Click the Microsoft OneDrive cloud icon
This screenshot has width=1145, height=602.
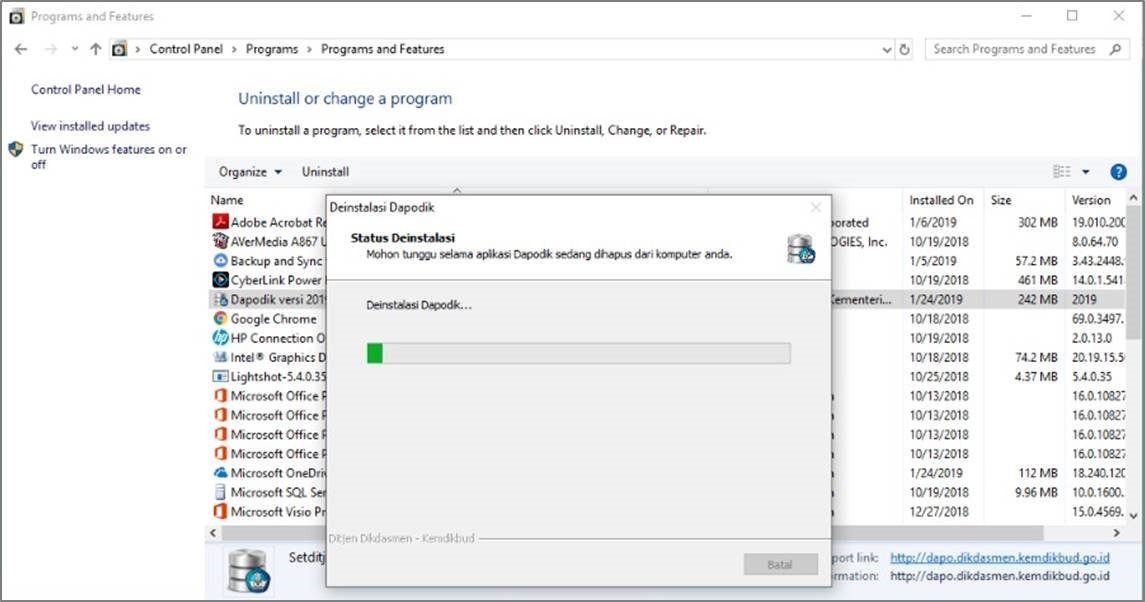(220, 473)
